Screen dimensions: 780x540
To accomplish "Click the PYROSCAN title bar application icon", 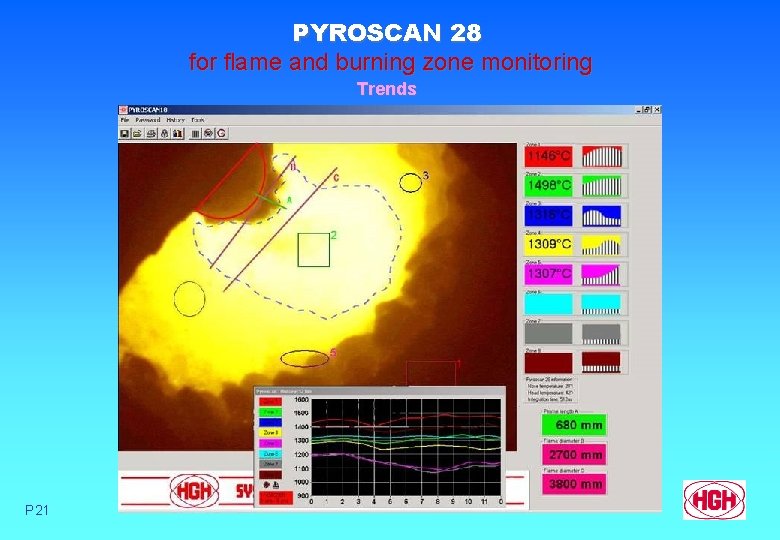I will click(123, 110).
